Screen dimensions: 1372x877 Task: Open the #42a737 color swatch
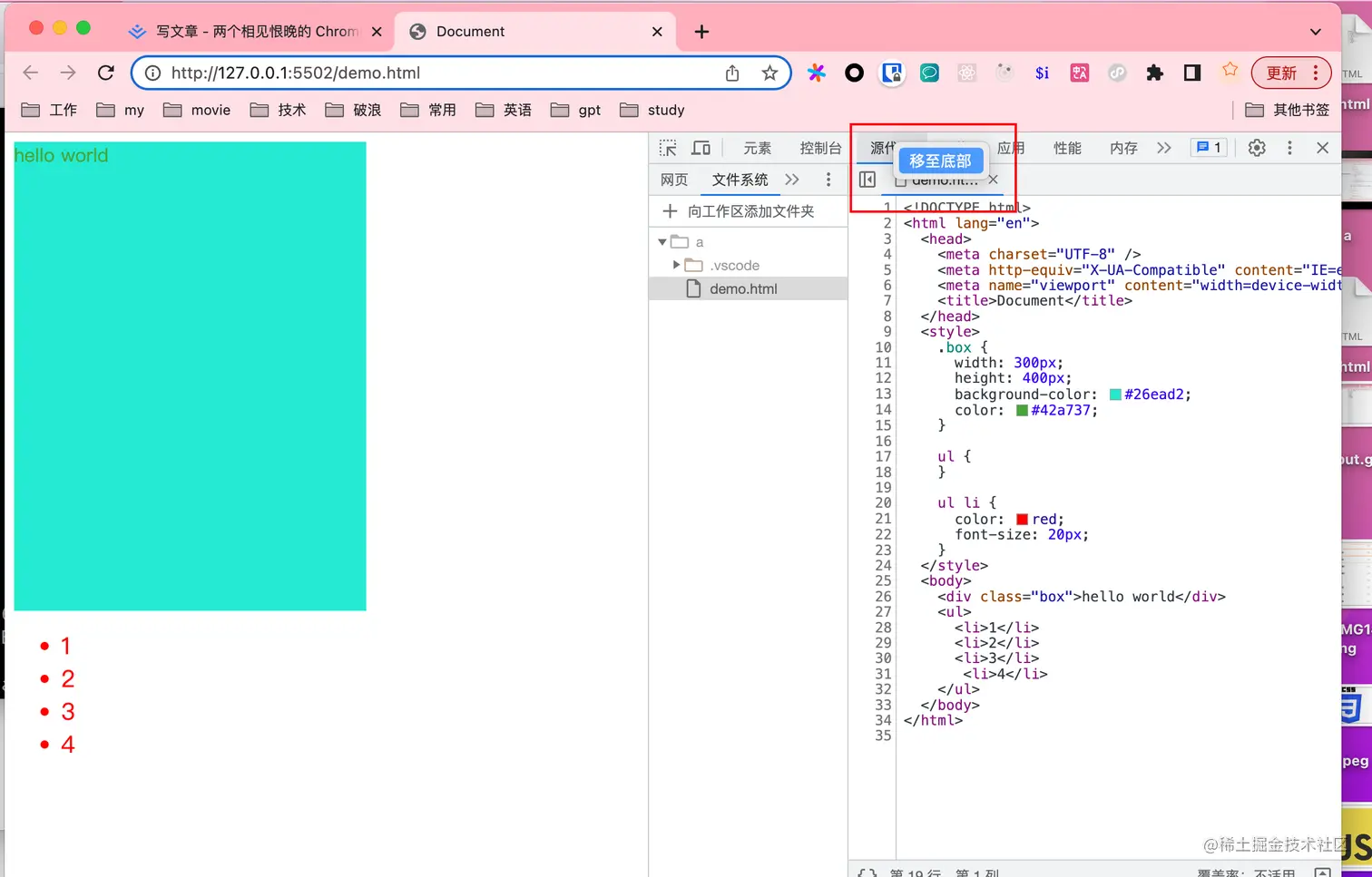coord(1022,411)
